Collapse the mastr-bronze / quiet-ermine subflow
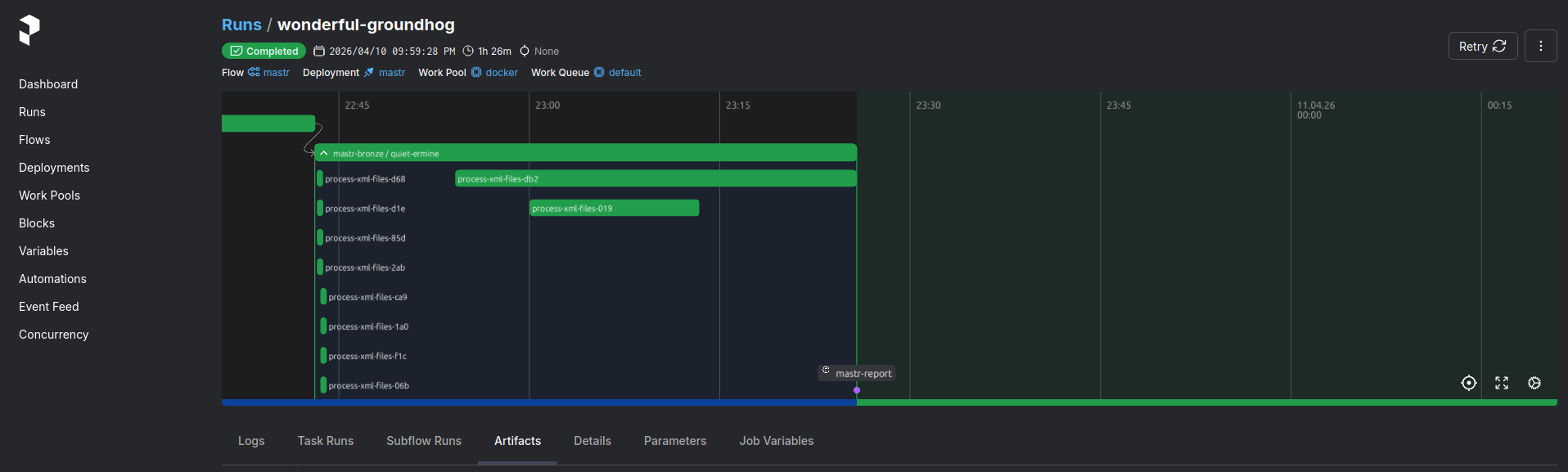Viewport: 1568px width, 472px height. (324, 153)
